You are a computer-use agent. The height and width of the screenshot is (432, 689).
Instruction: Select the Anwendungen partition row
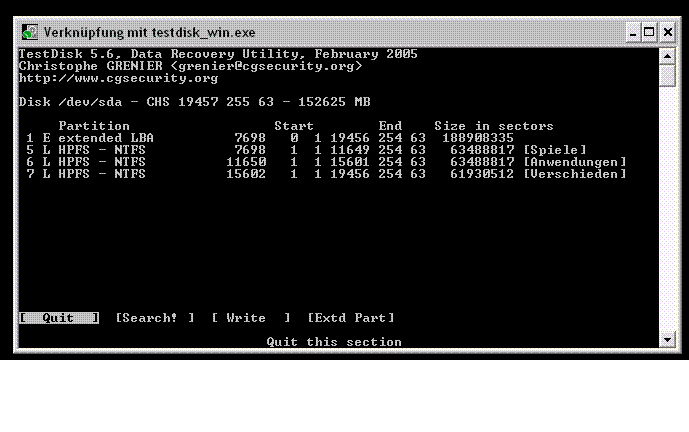326,162
